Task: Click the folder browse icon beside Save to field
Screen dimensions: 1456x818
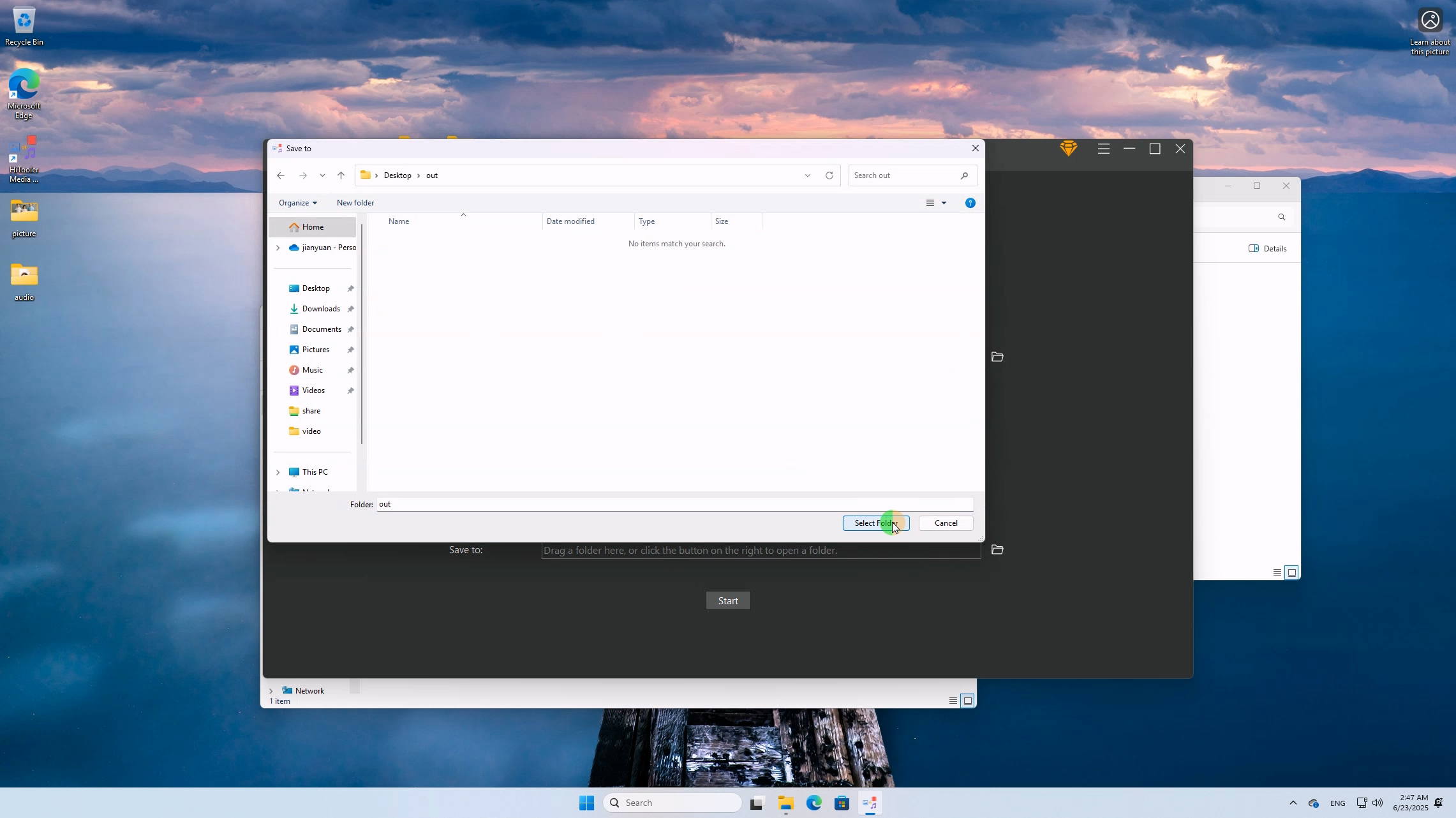Action: point(997,549)
